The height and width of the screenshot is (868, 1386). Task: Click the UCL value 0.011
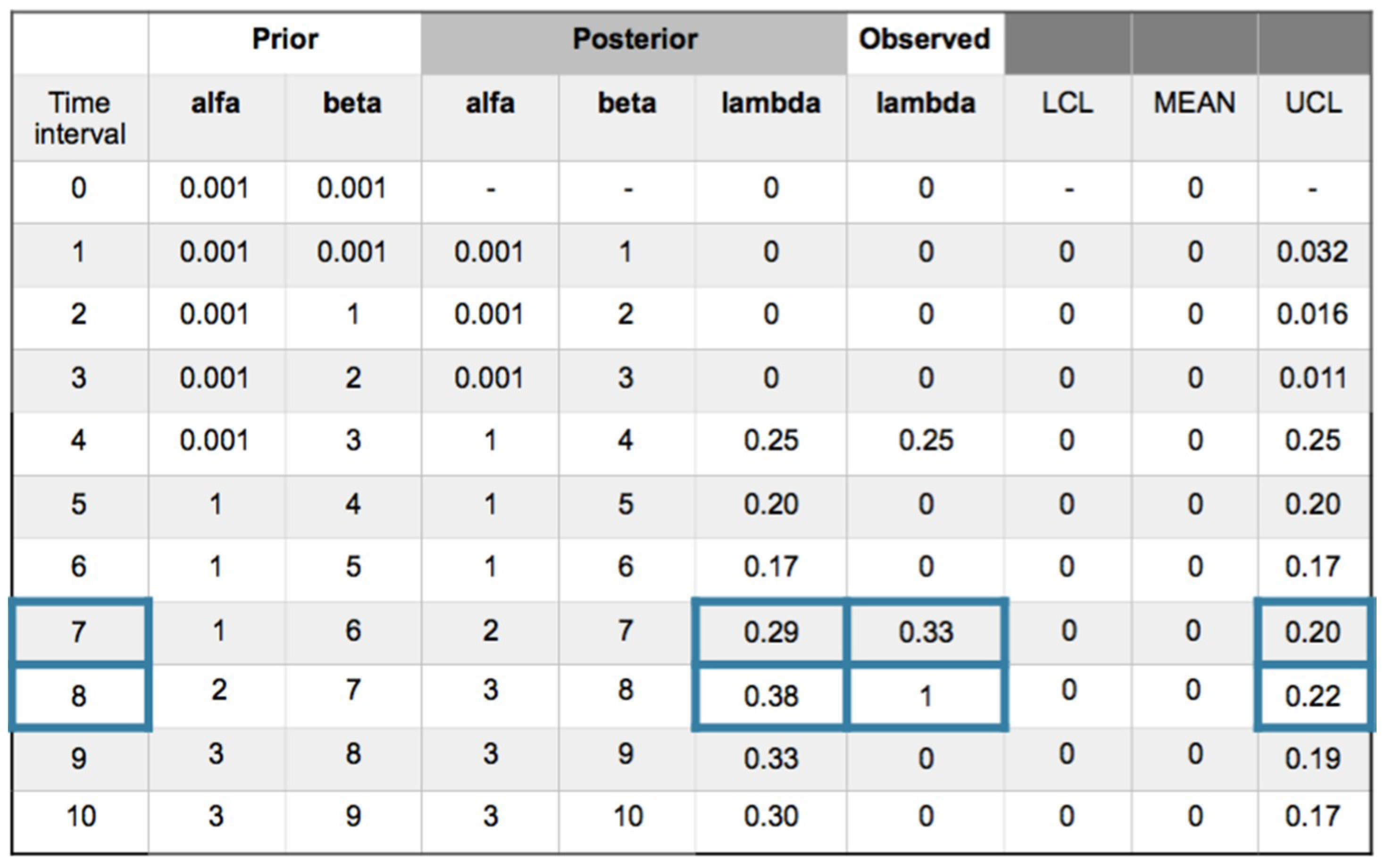1313,378
